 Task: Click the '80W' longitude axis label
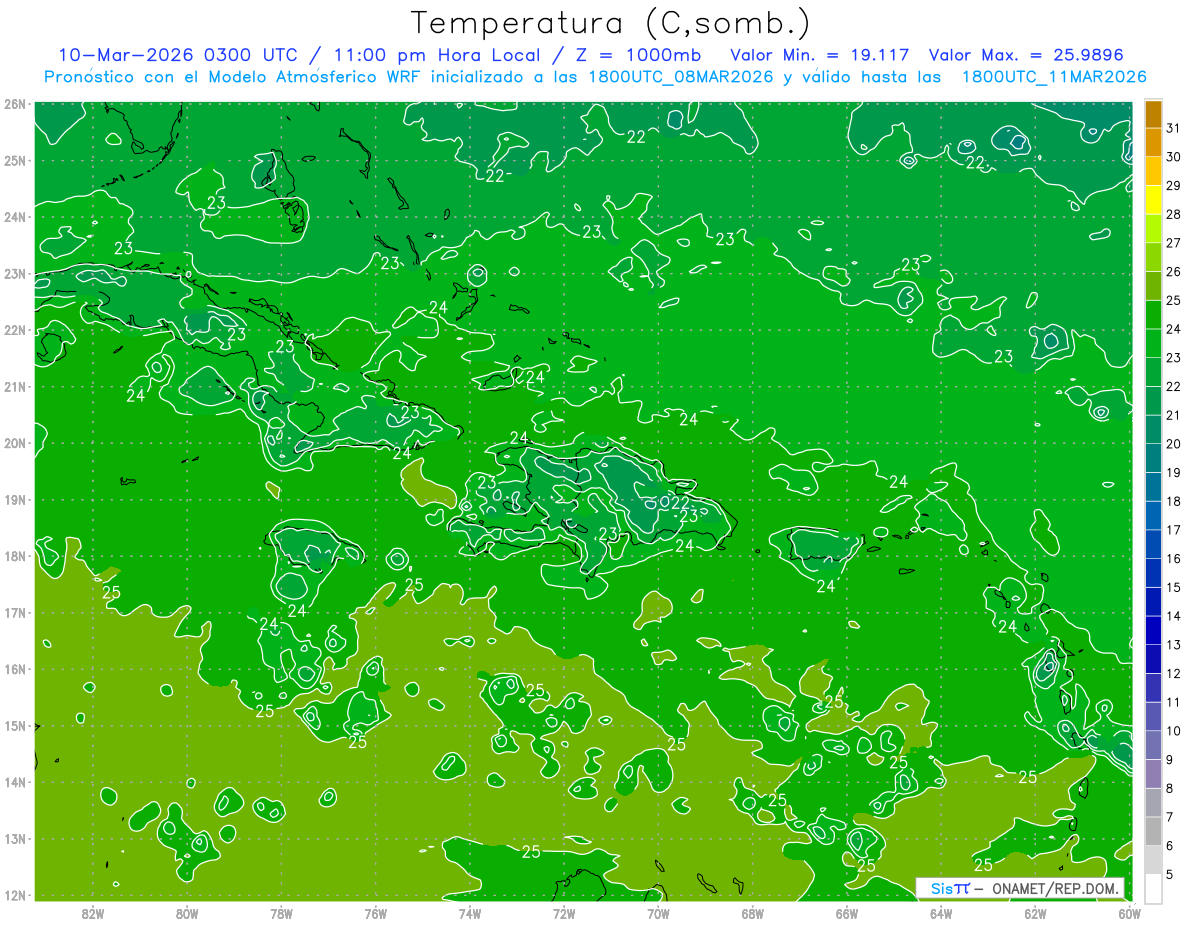point(187,912)
